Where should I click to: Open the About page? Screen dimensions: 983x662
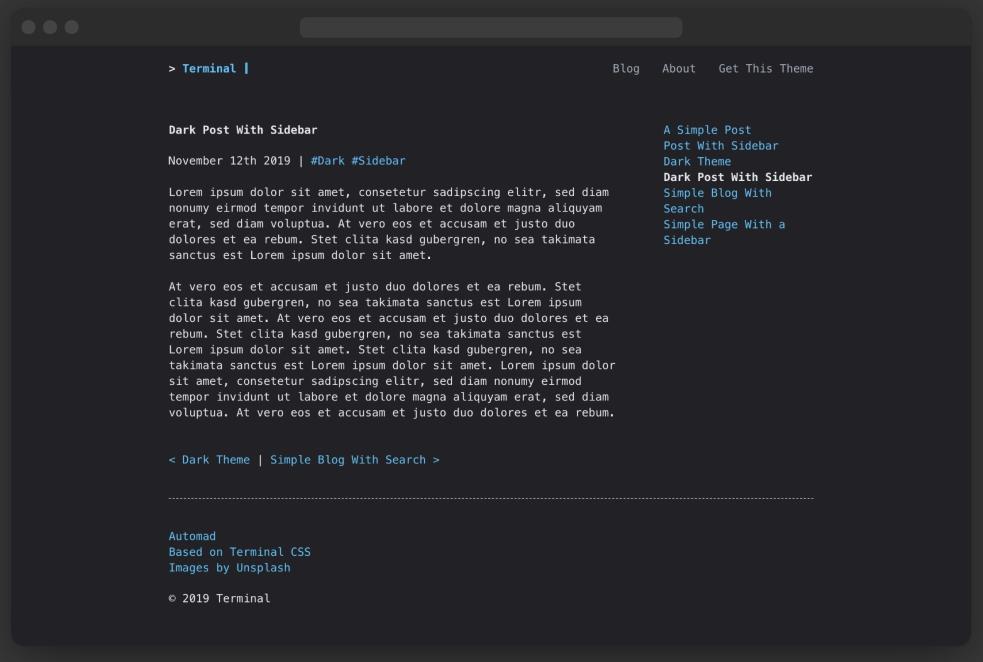click(679, 68)
